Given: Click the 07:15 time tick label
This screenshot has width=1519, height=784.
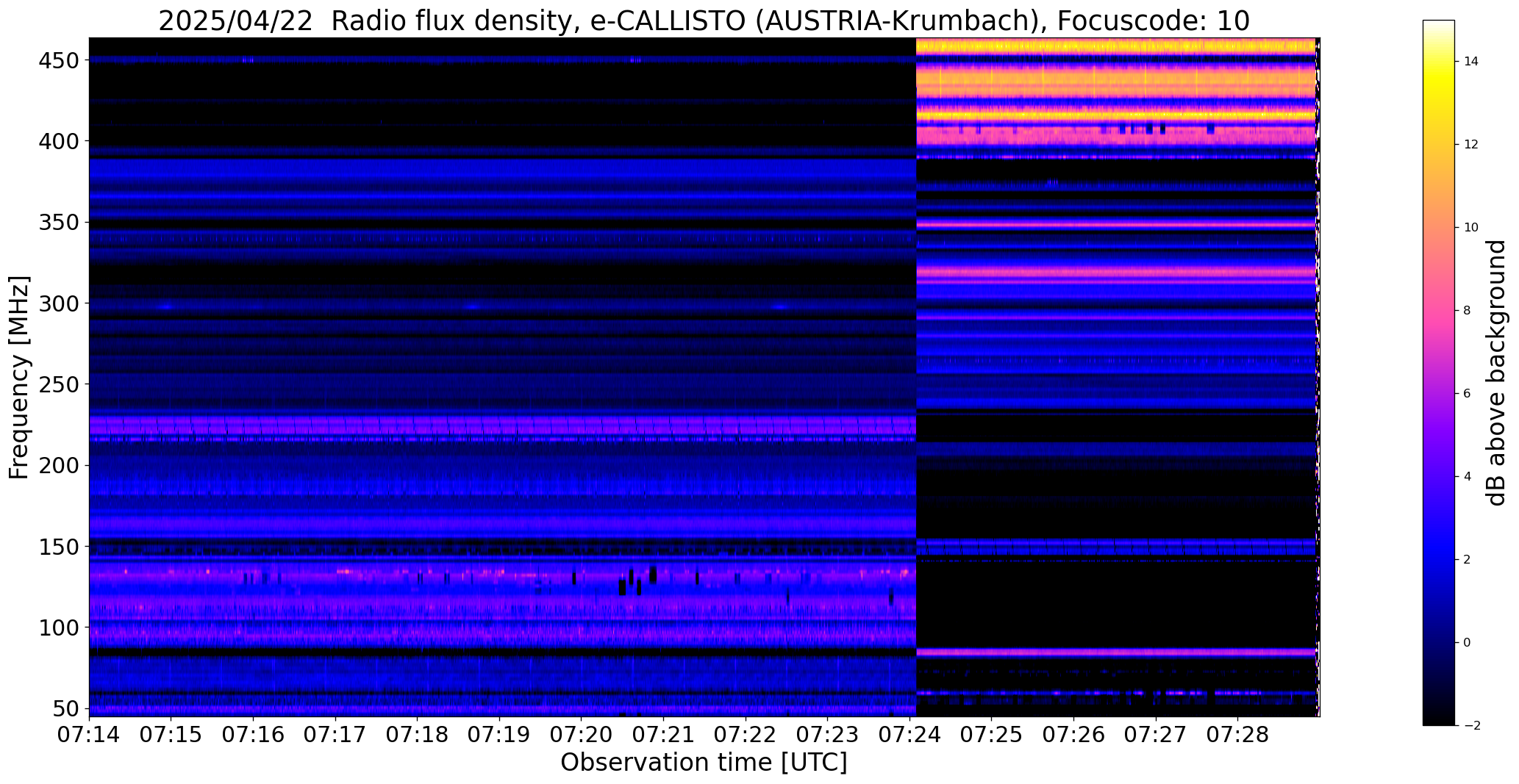Looking at the screenshot, I should [171, 735].
